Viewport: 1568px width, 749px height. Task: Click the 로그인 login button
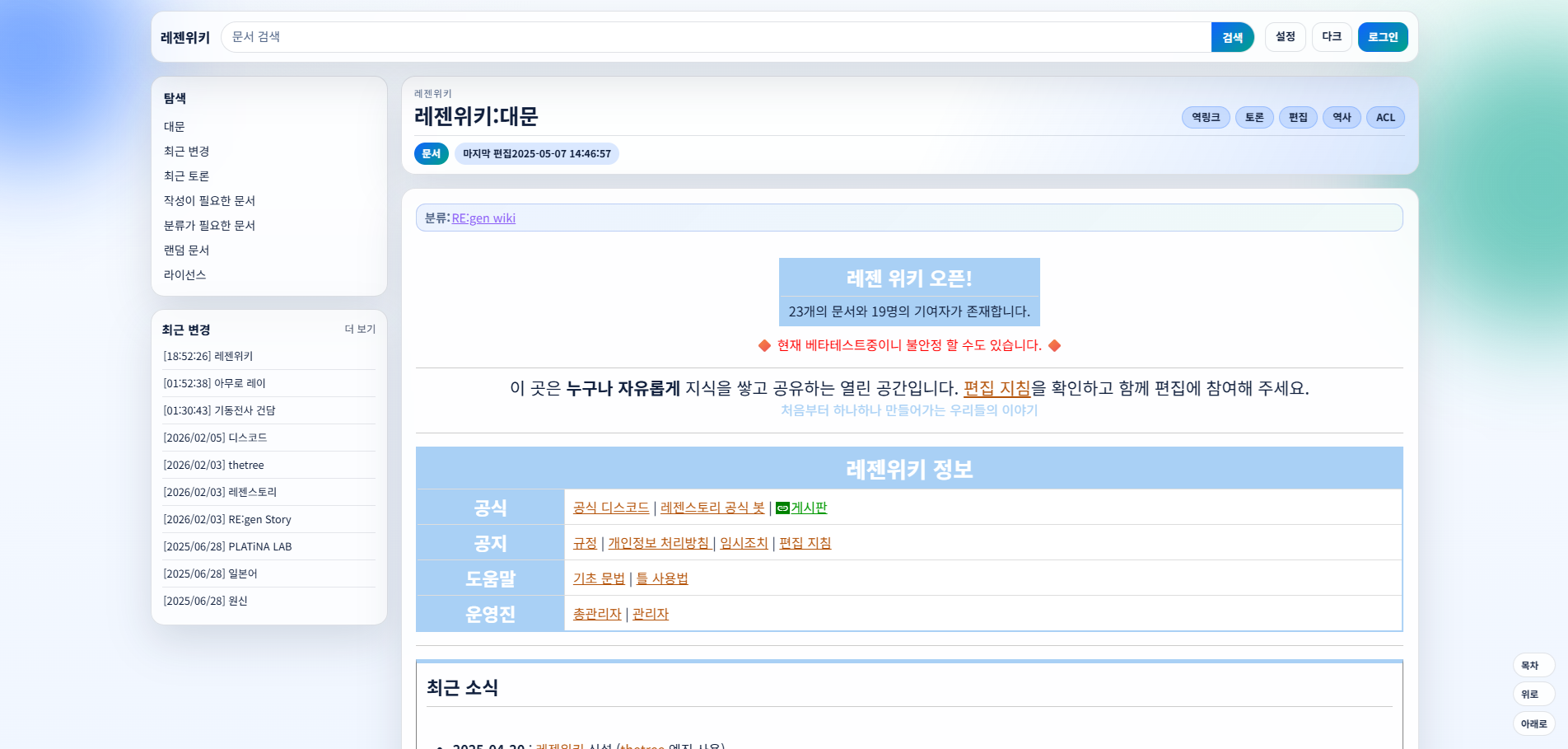click(x=1383, y=37)
